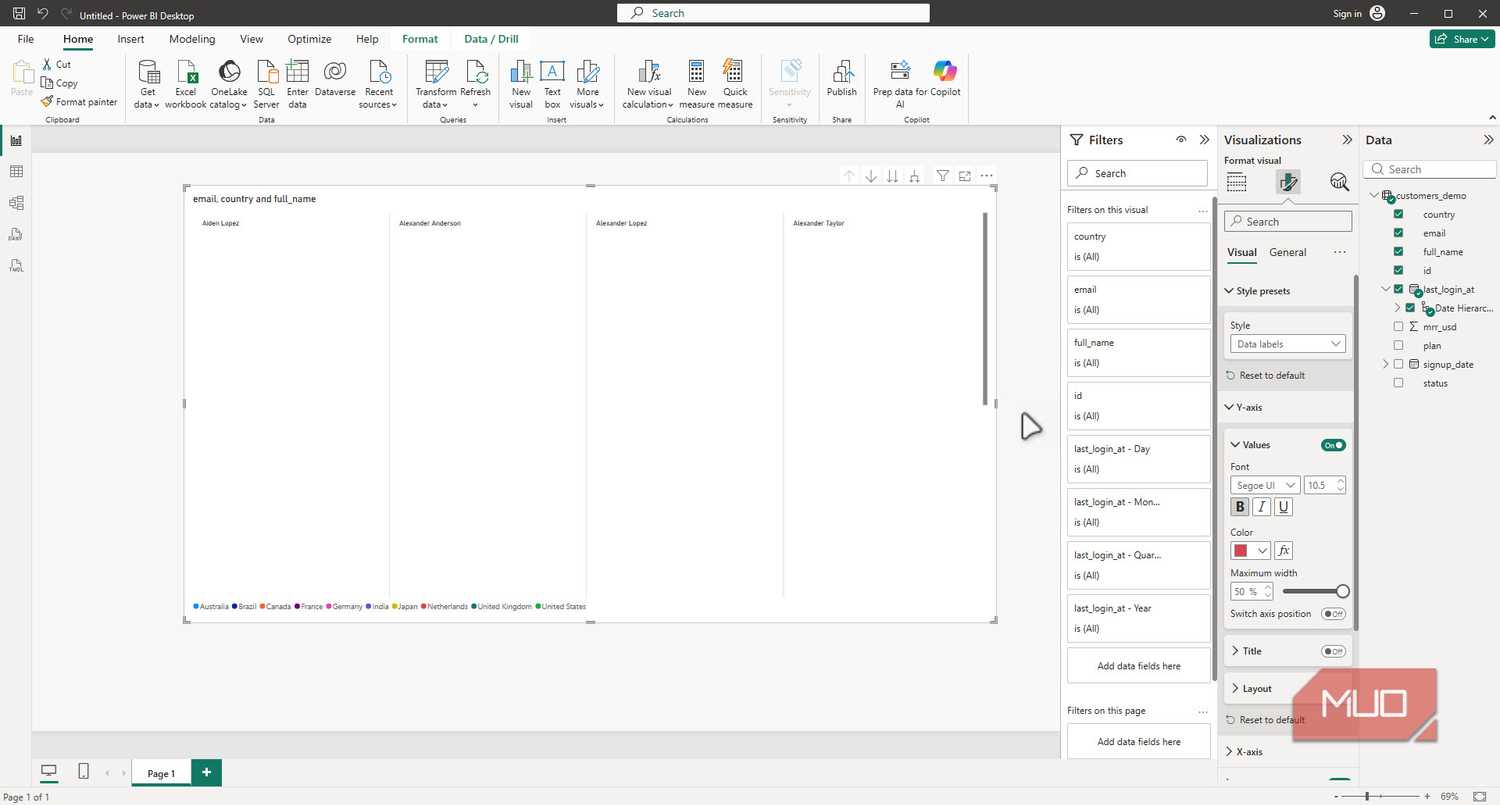Open the Get data menu
1500x805 pixels.
click(148, 84)
